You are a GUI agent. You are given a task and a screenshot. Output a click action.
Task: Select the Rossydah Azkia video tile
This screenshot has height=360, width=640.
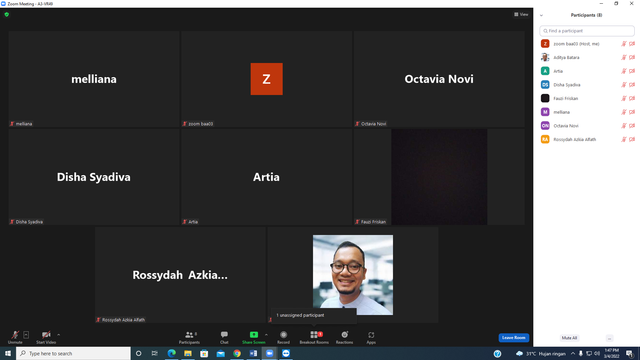point(180,275)
